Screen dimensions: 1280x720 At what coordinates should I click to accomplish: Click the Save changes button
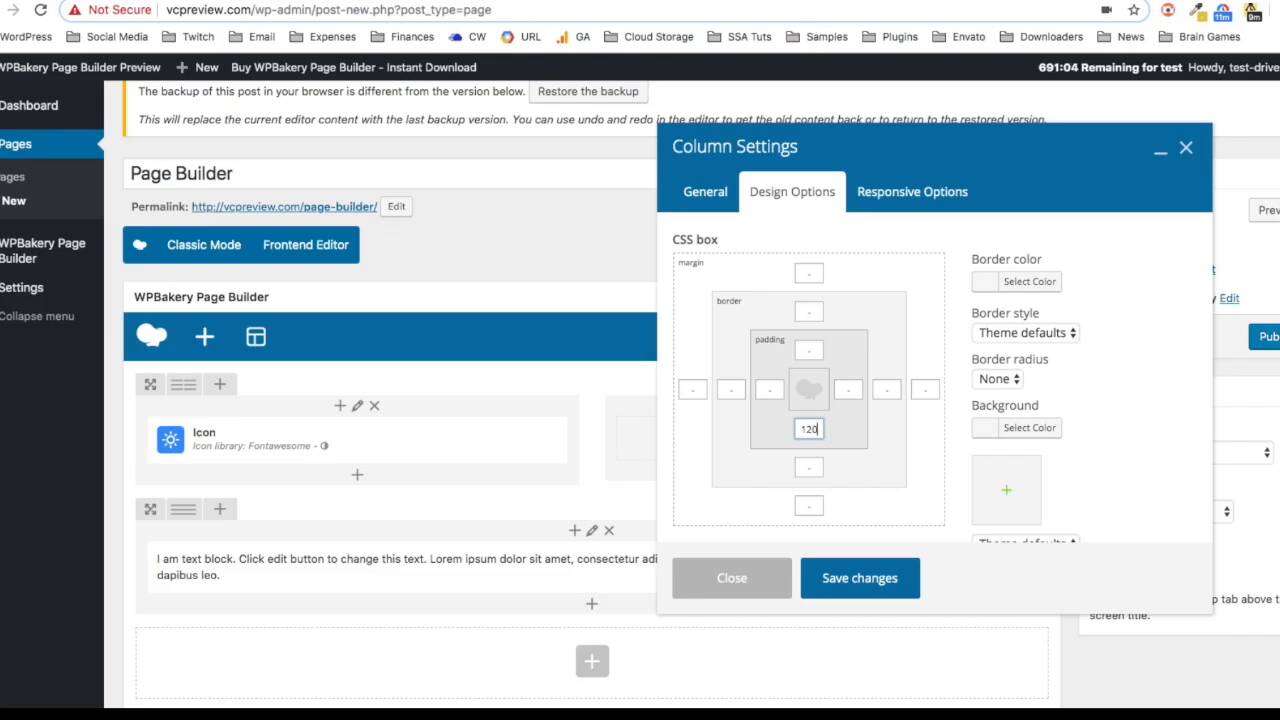860,578
